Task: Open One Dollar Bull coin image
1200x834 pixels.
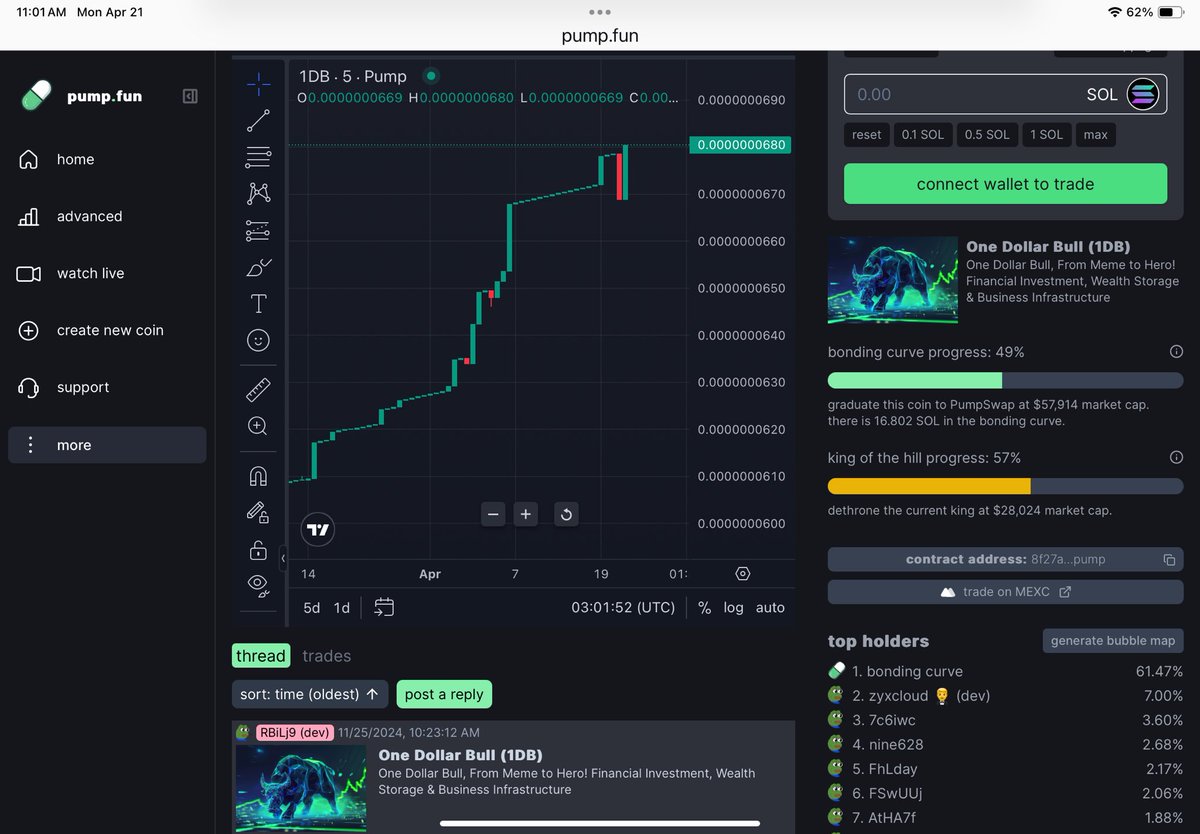Action: (x=893, y=279)
